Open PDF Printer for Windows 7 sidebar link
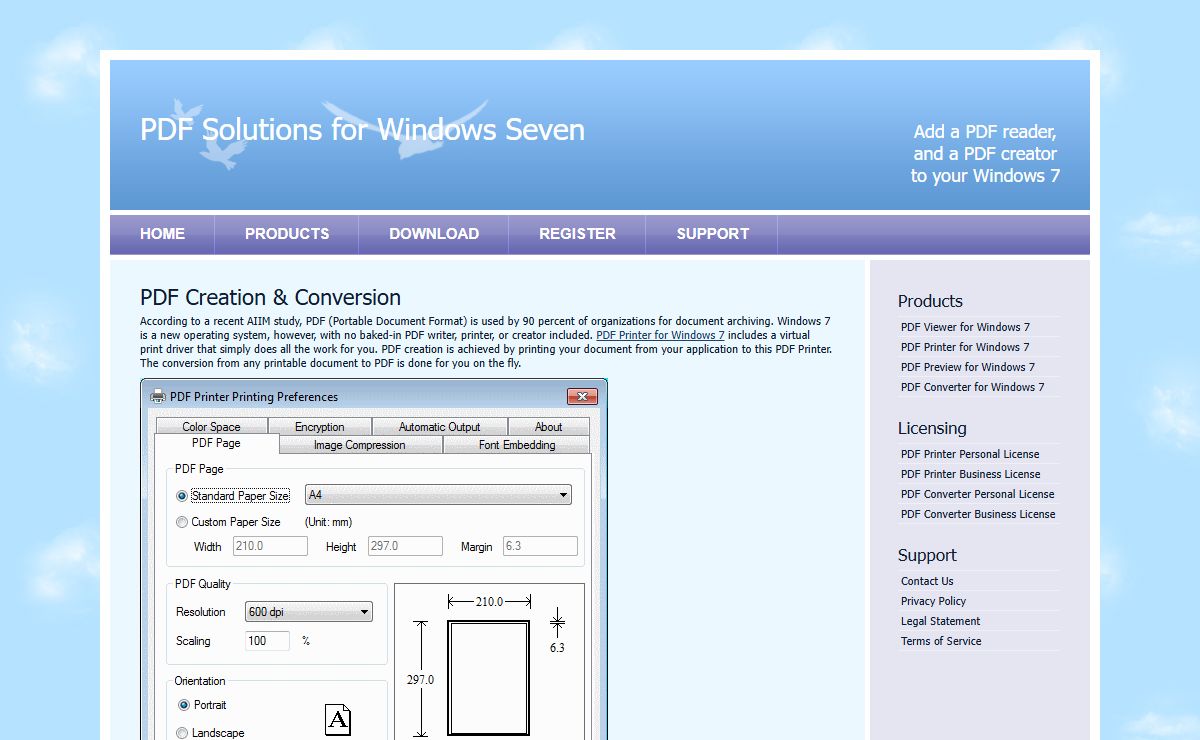Viewport: 1200px width, 740px height. tap(965, 347)
